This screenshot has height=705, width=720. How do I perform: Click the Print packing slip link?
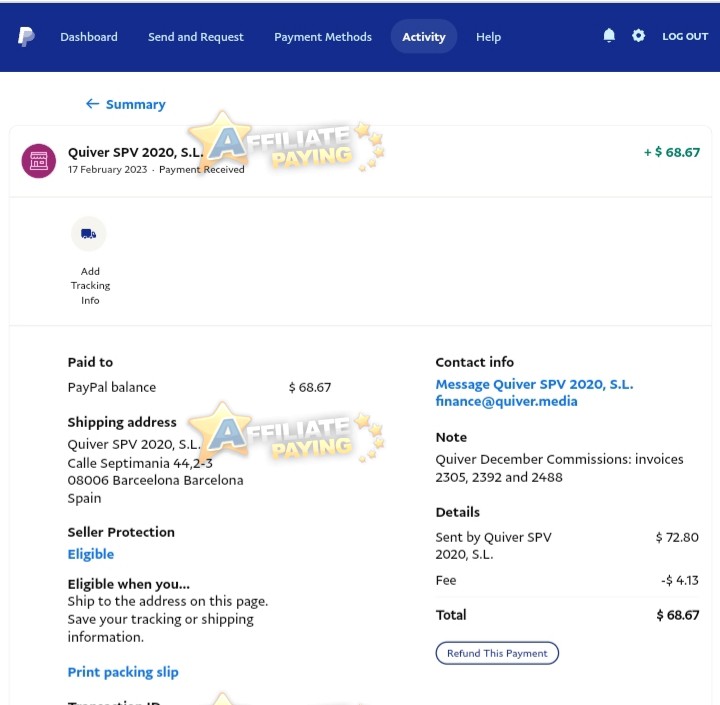pos(123,672)
